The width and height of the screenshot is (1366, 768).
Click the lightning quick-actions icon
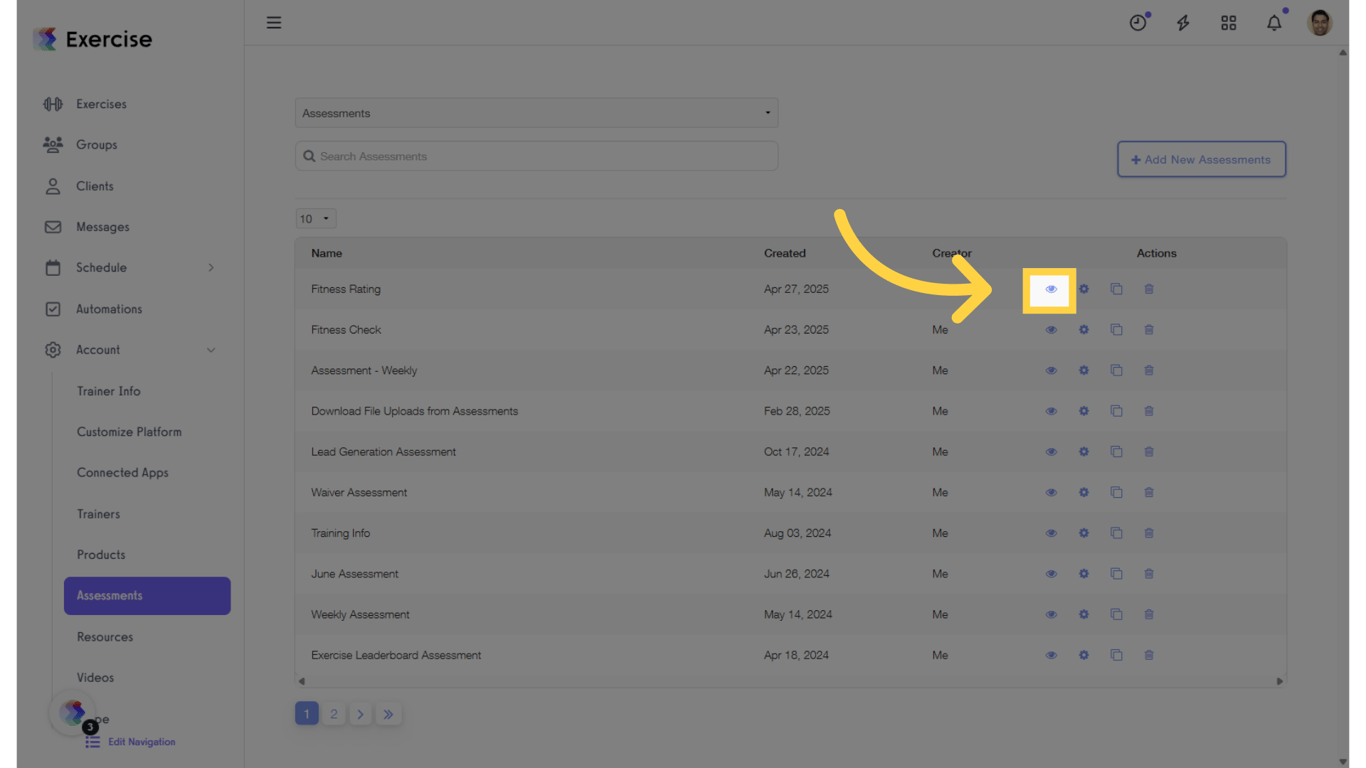point(1183,22)
